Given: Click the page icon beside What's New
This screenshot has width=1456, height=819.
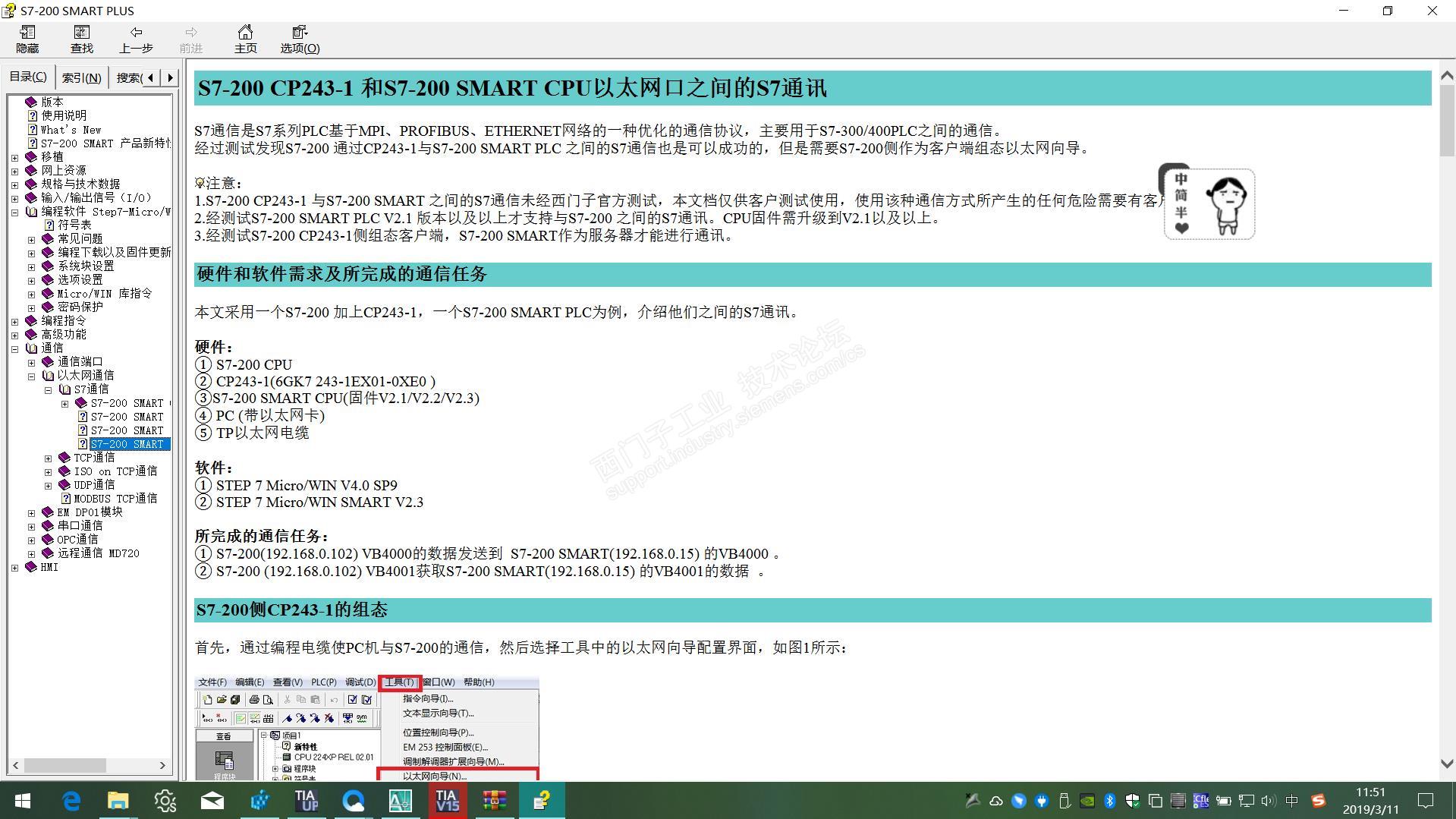Looking at the screenshot, I should (33, 129).
